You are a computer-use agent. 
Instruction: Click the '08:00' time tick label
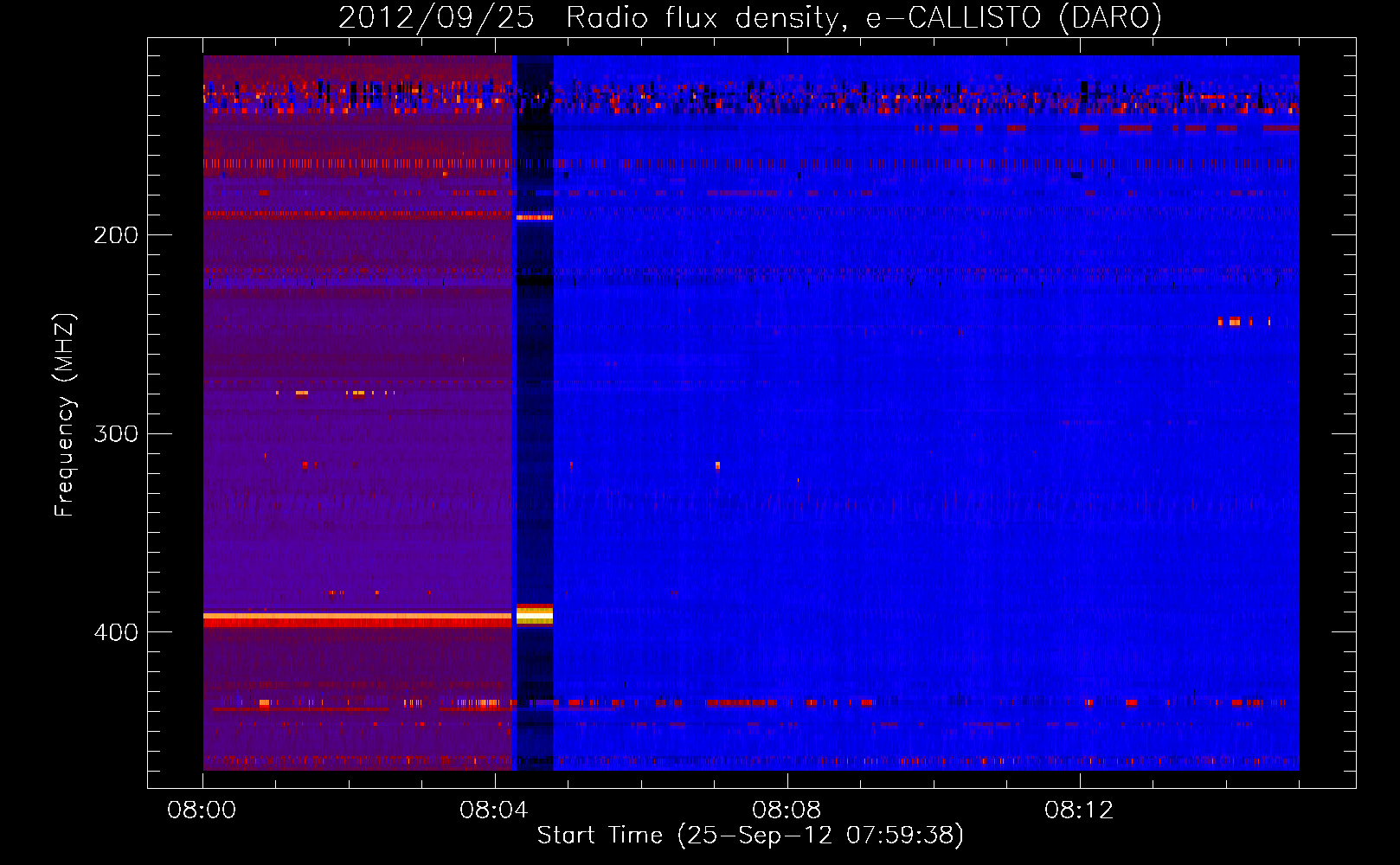click(x=202, y=811)
